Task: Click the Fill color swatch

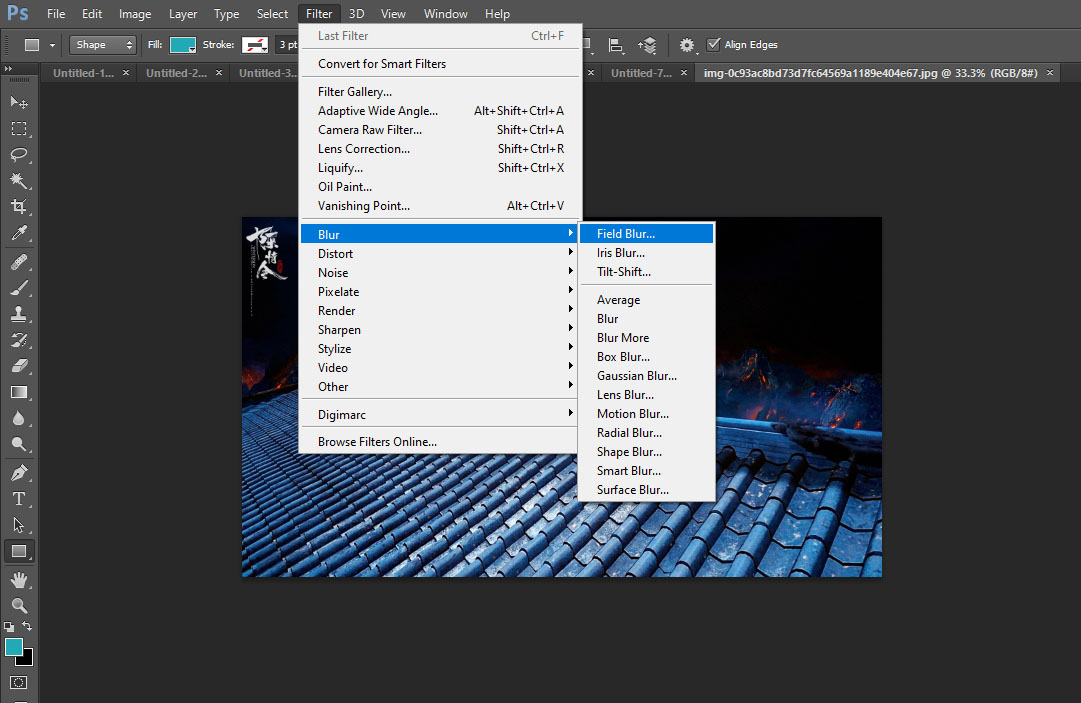Action: click(183, 45)
